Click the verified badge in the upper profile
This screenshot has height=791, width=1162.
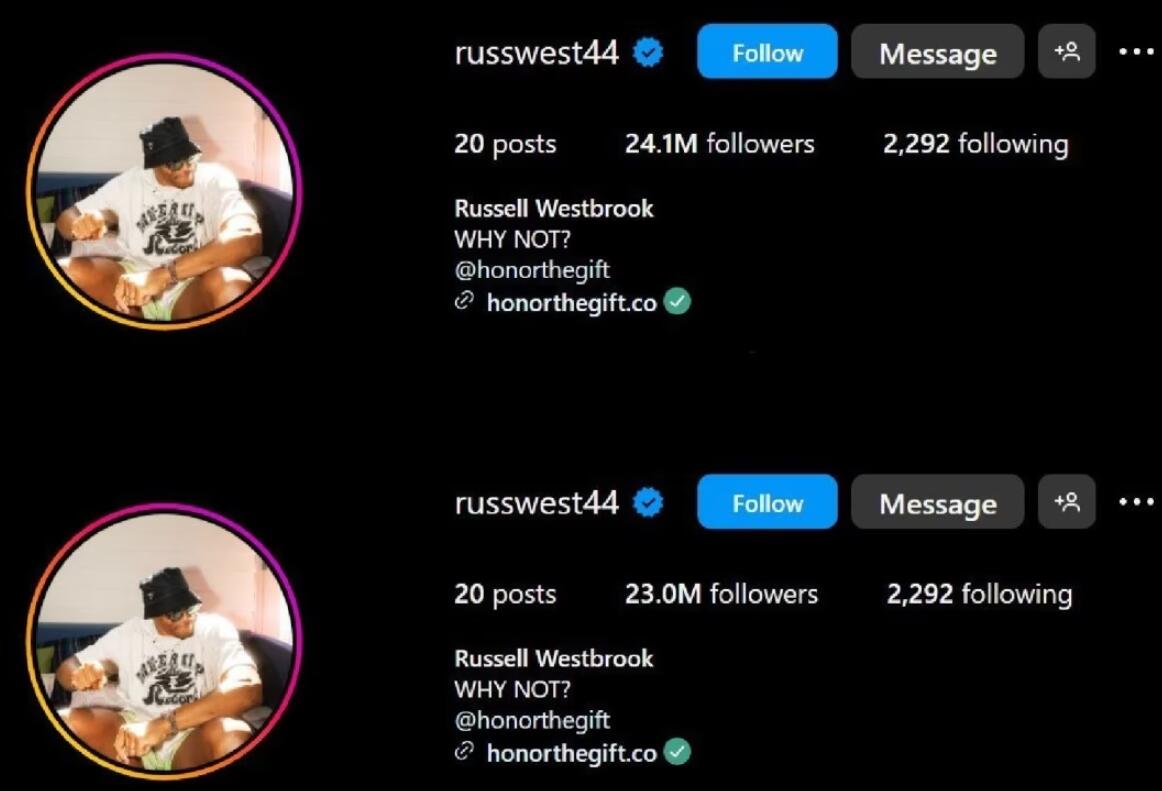pyautogui.click(x=648, y=53)
